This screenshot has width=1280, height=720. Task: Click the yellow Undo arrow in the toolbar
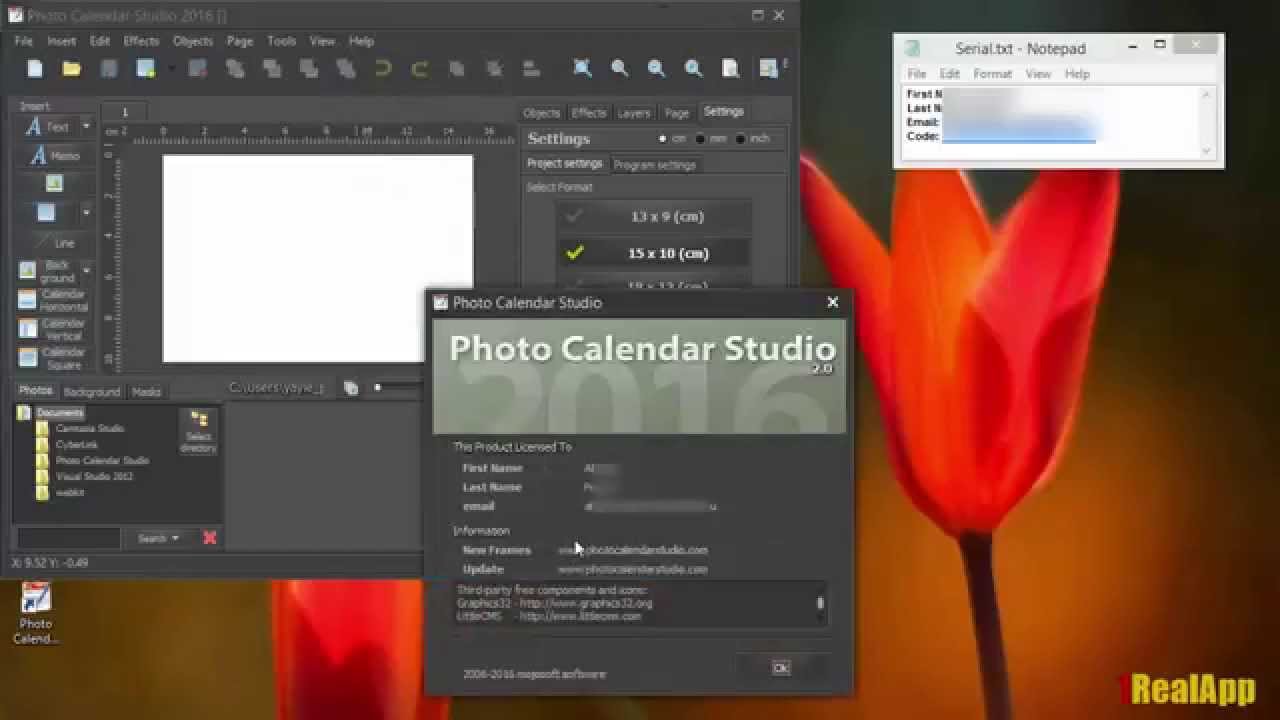(x=382, y=69)
